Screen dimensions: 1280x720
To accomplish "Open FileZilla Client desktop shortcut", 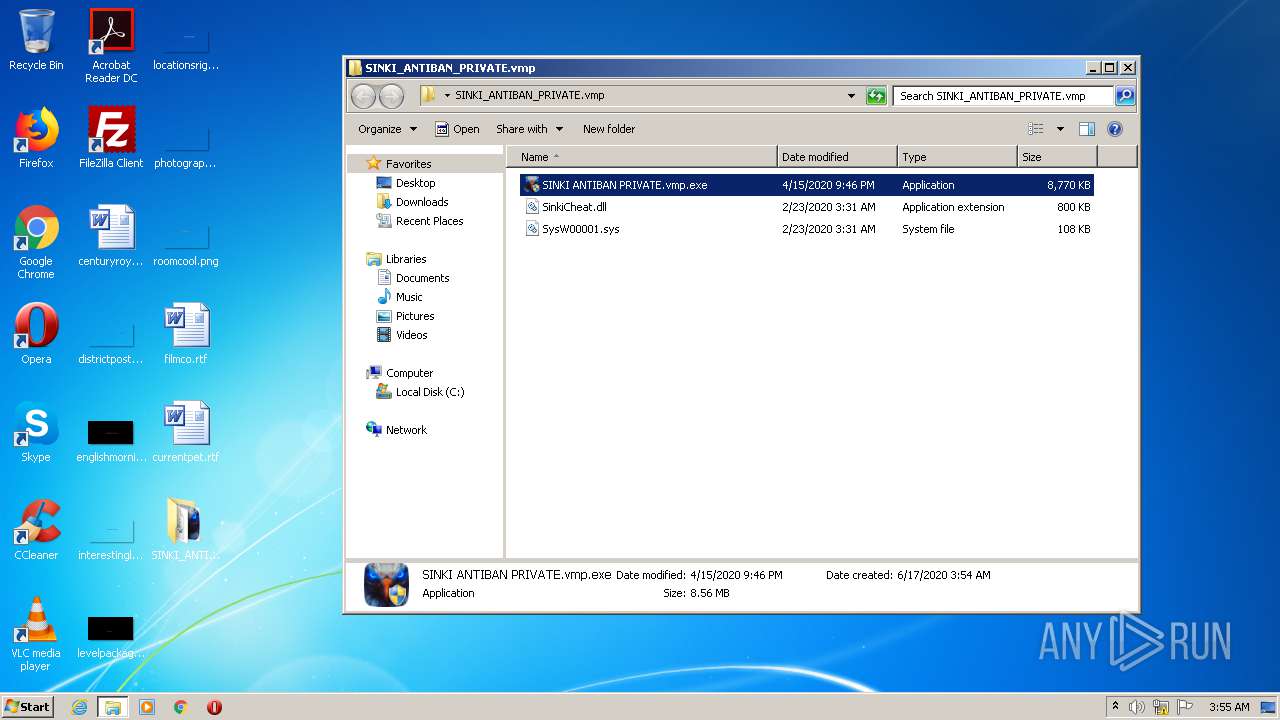I will (x=111, y=138).
